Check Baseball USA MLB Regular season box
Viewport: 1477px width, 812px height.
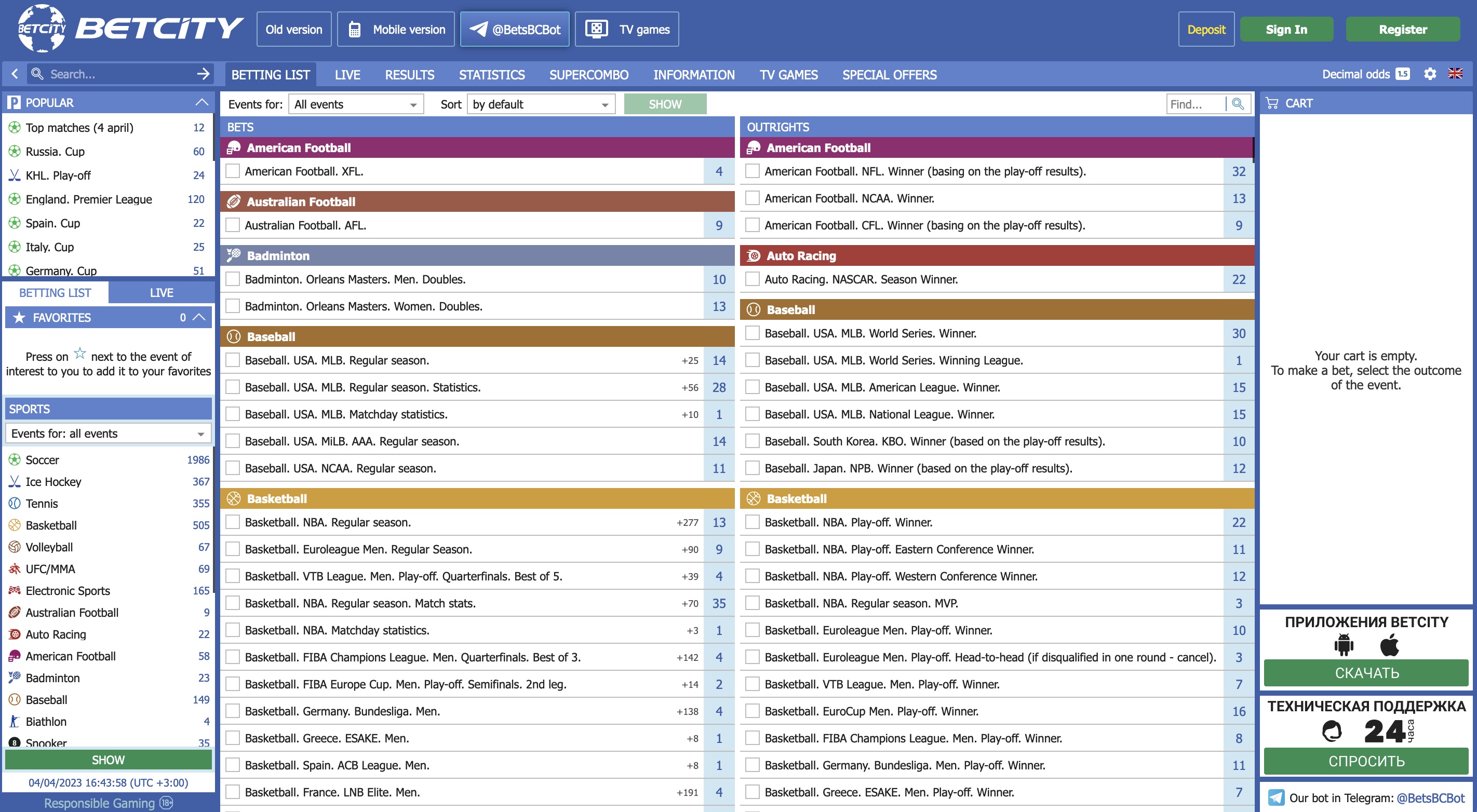point(232,360)
